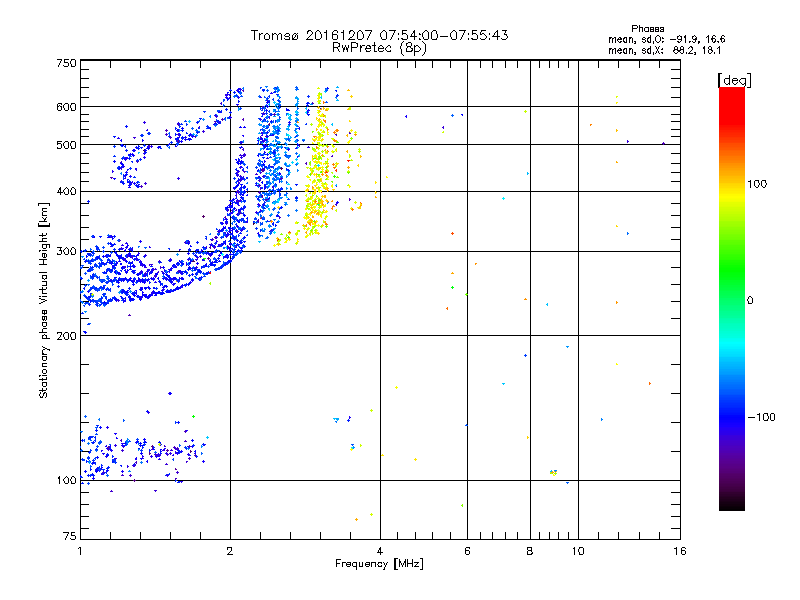Click the y-axis tick label '750'
The height and width of the screenshot is (600, 800).
coord(66,63)
